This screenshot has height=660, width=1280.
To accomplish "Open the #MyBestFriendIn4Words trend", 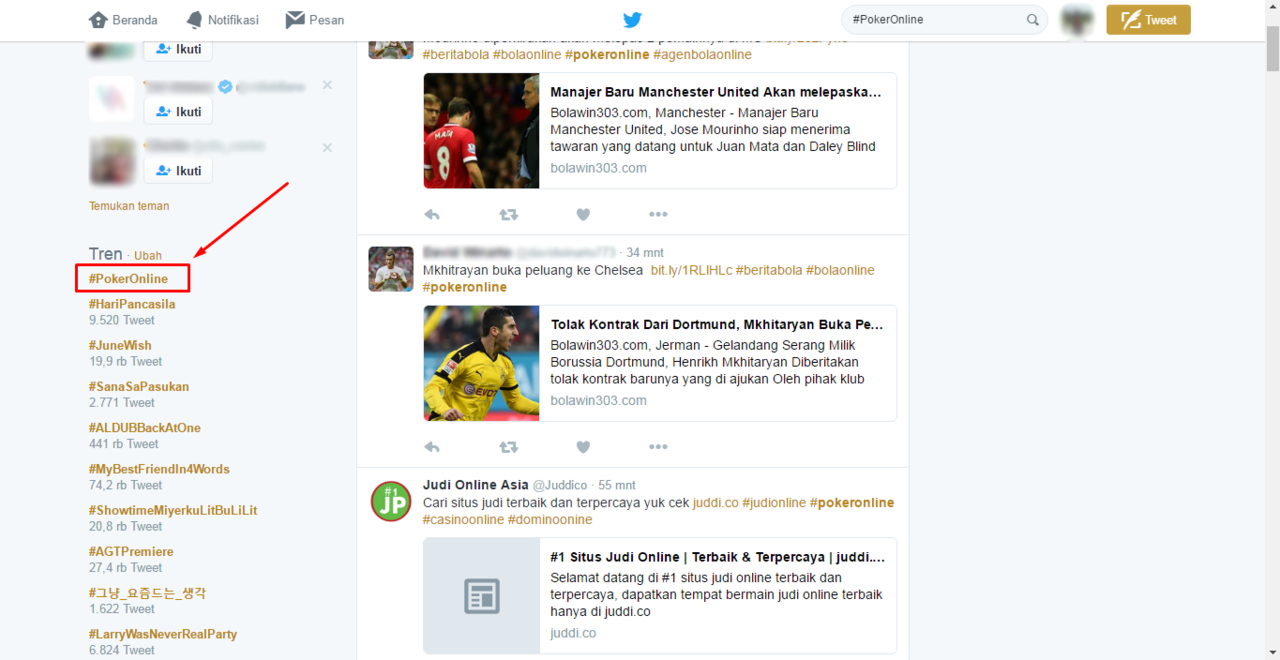I will point(159,469).
